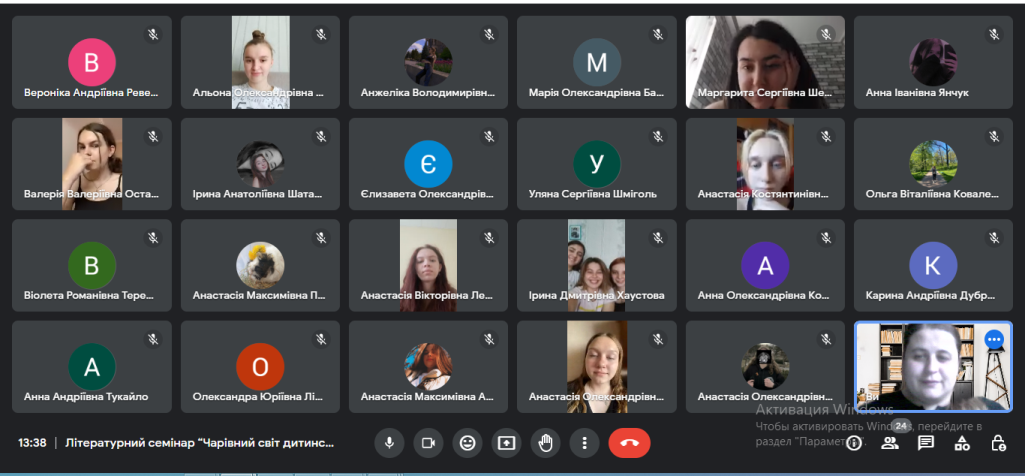Toggle the camera button in call controls
The height and width of the screenshot is (476, 1025).
click(428, 443)
